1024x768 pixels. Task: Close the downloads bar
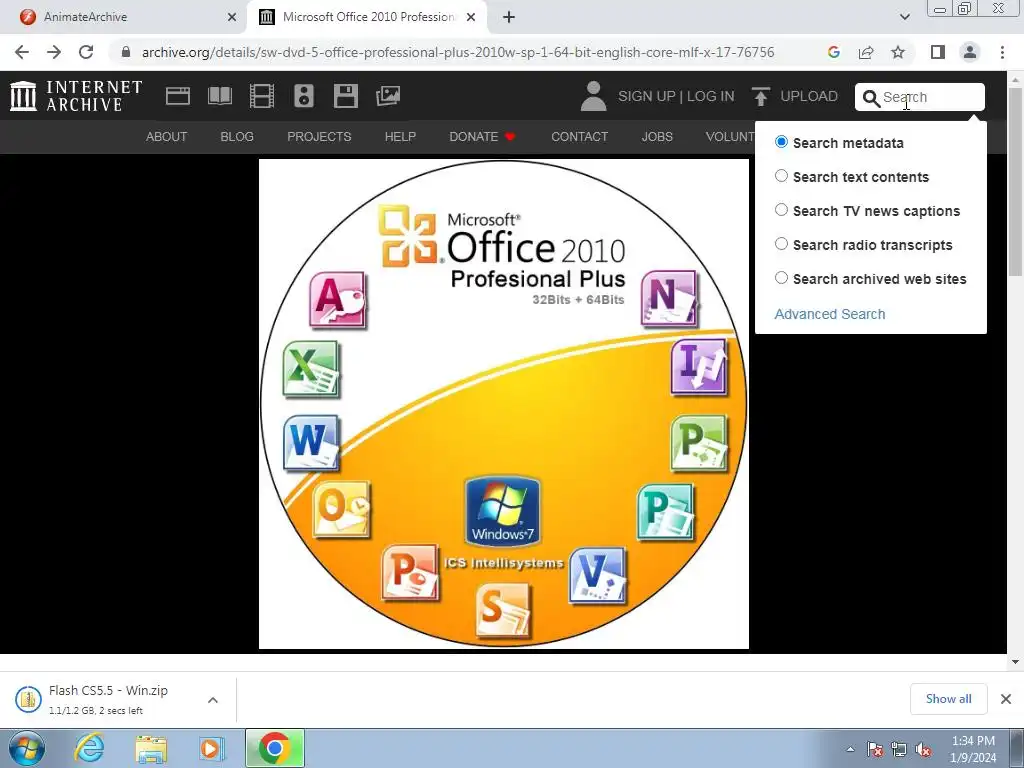point(1006,699)
